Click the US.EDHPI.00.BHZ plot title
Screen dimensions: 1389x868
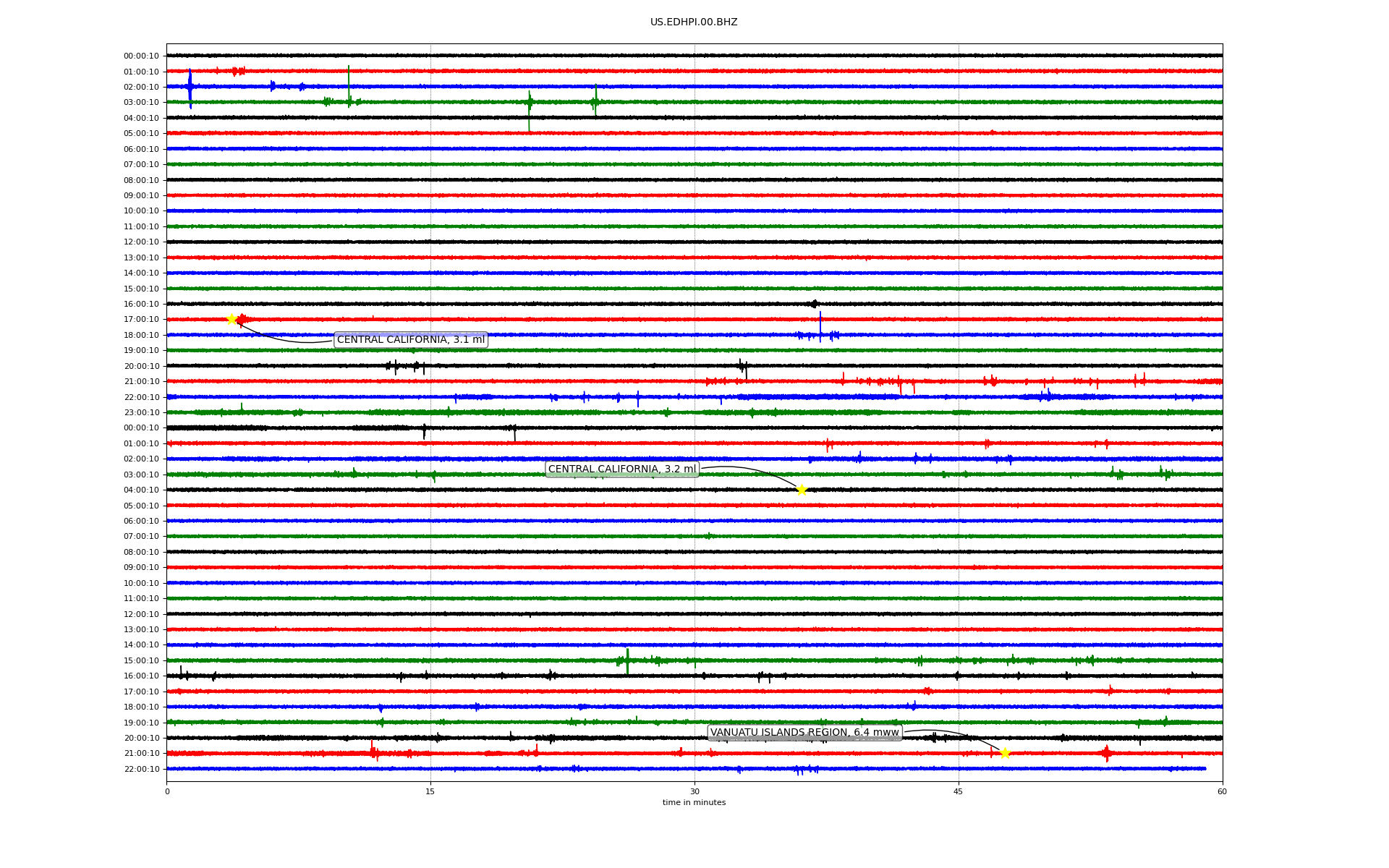694,22
